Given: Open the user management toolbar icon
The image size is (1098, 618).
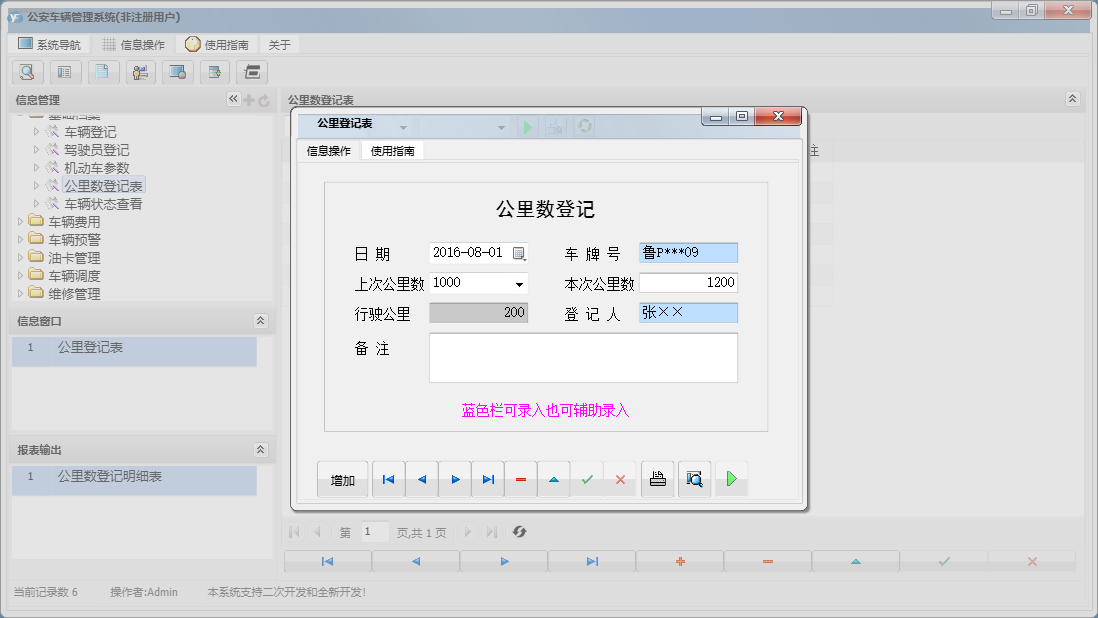Looking at the screenshot, I should [140, 72].
